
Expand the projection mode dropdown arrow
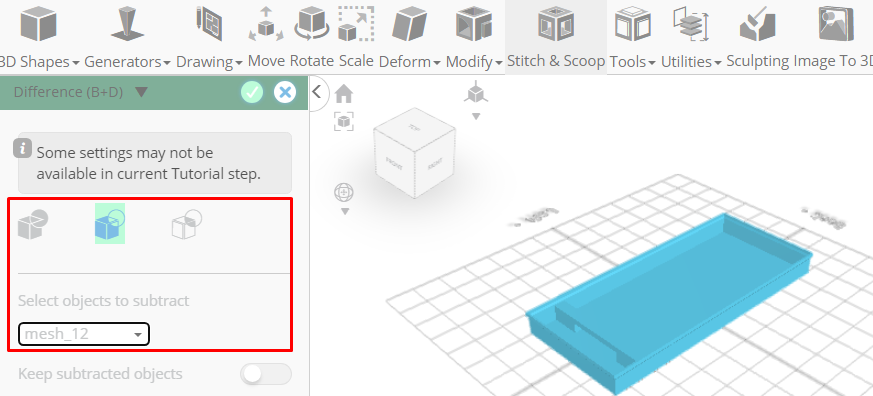click(475, 116)
